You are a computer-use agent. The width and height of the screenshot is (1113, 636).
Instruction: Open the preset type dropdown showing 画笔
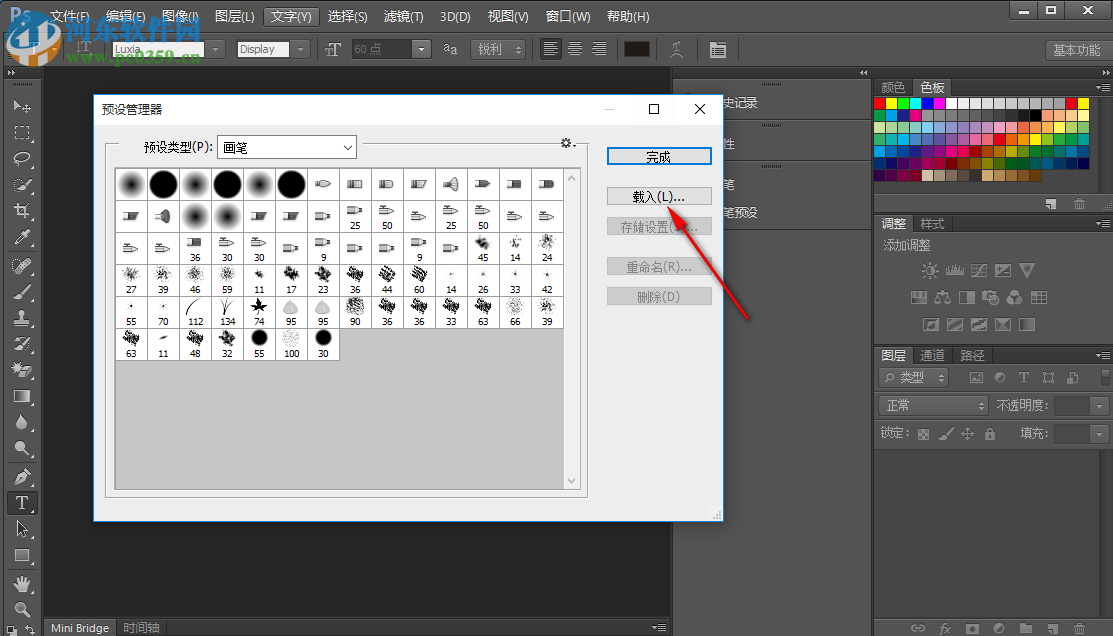tap(287, 147)
